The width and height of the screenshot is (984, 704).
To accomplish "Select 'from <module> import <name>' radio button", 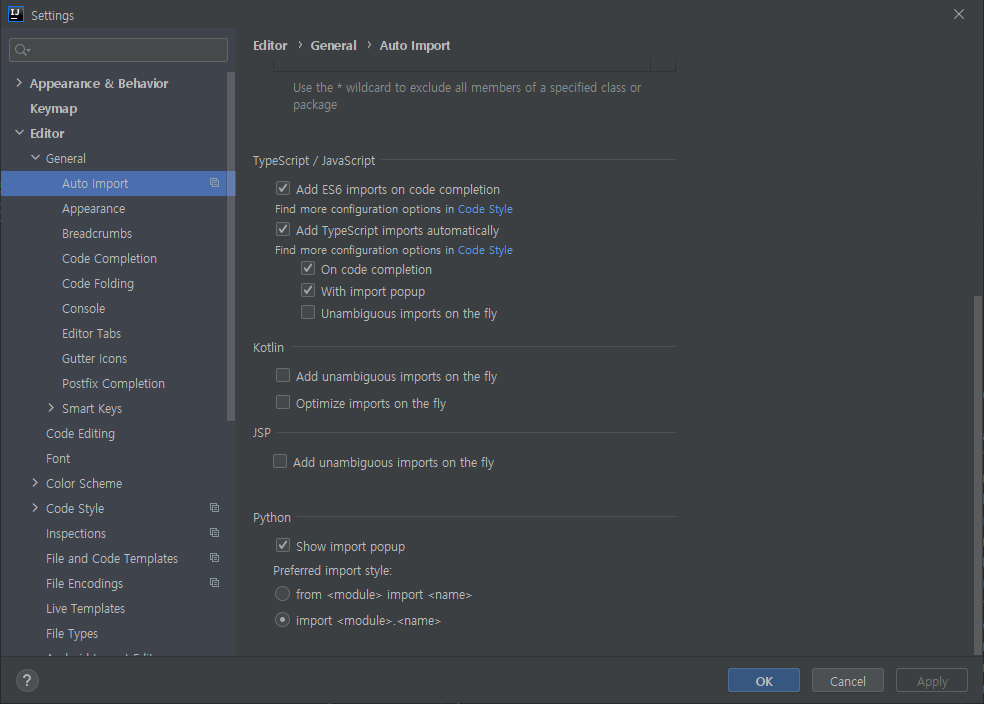I will (x=282, y=594).
